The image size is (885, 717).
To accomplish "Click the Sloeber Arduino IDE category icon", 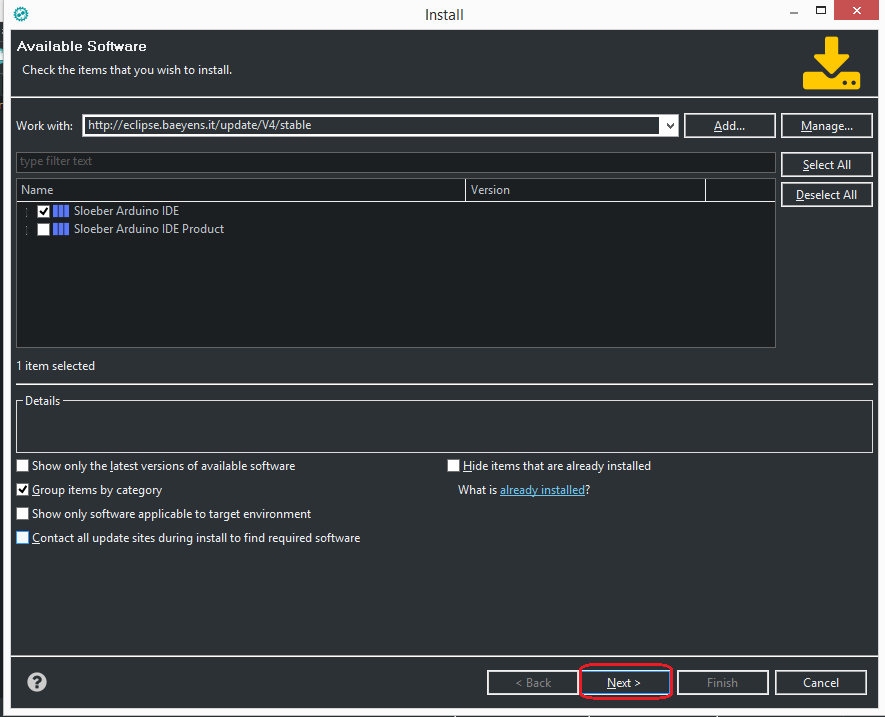I will point(61,211).
